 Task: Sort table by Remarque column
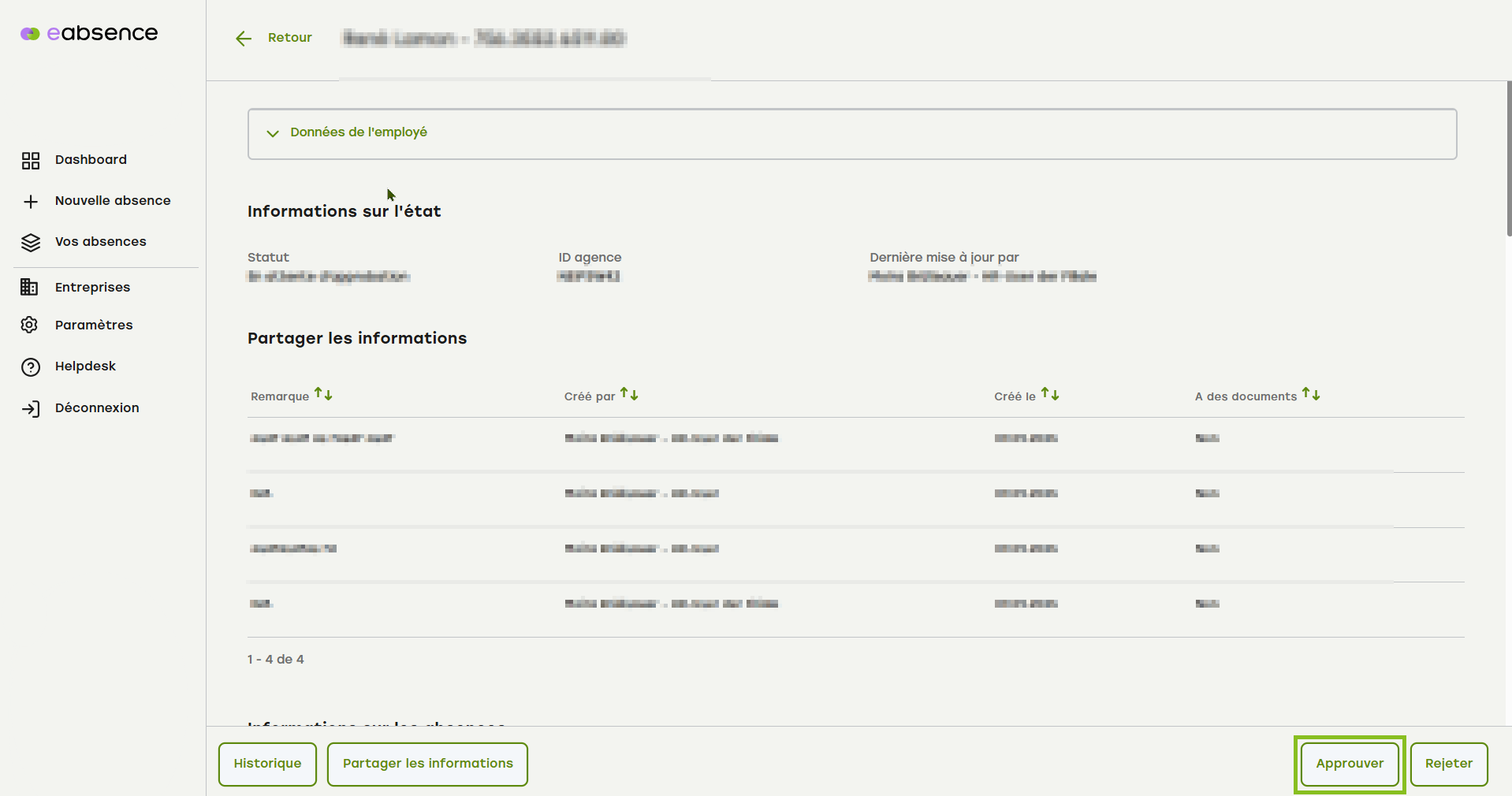pyautogui.click(x=323, y=394)
